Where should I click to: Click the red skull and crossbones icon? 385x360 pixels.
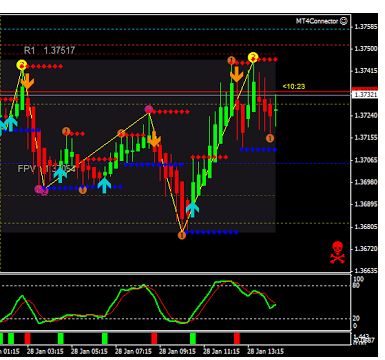click(x=337, y=252)
